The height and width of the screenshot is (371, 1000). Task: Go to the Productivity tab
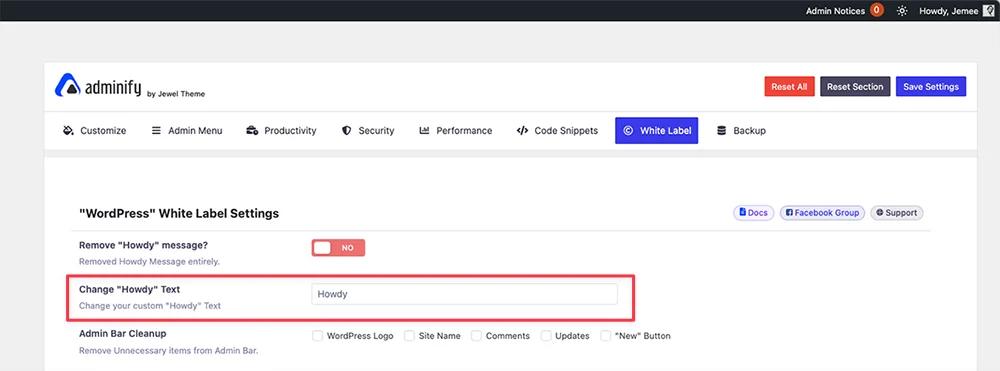click(281, 131)
